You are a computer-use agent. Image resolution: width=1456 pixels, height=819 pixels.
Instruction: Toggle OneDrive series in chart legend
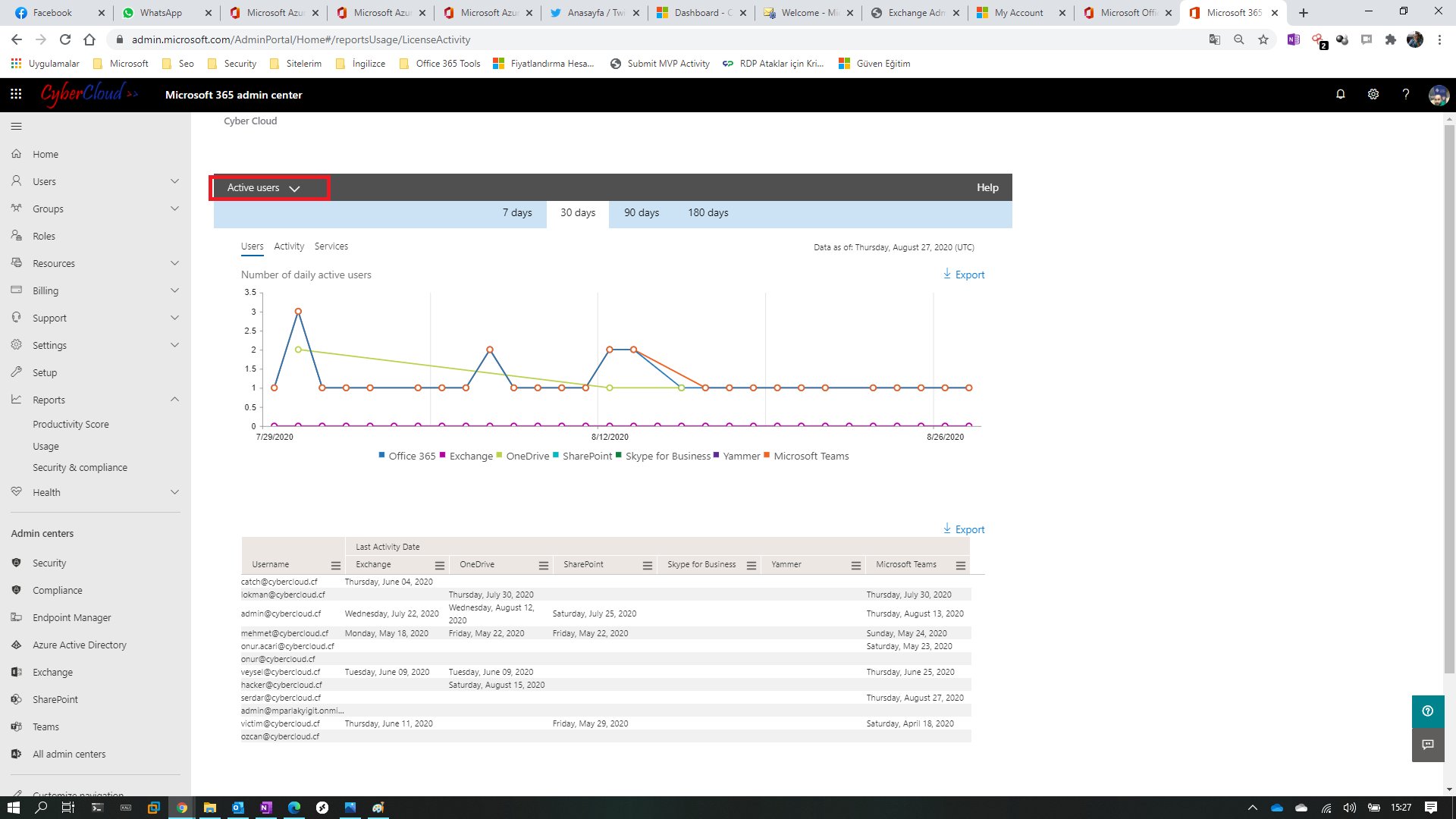coord(522,456)
